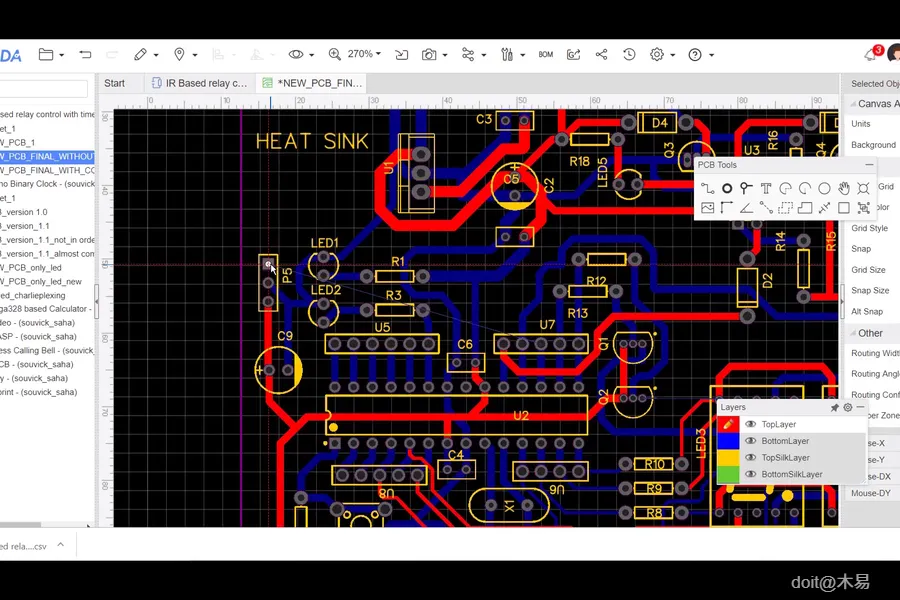This screenshot has height=600, width=900.
Task: Select the Image insert tool in PCB Tools
Action: pyautogui.click(x=707, y=208)
